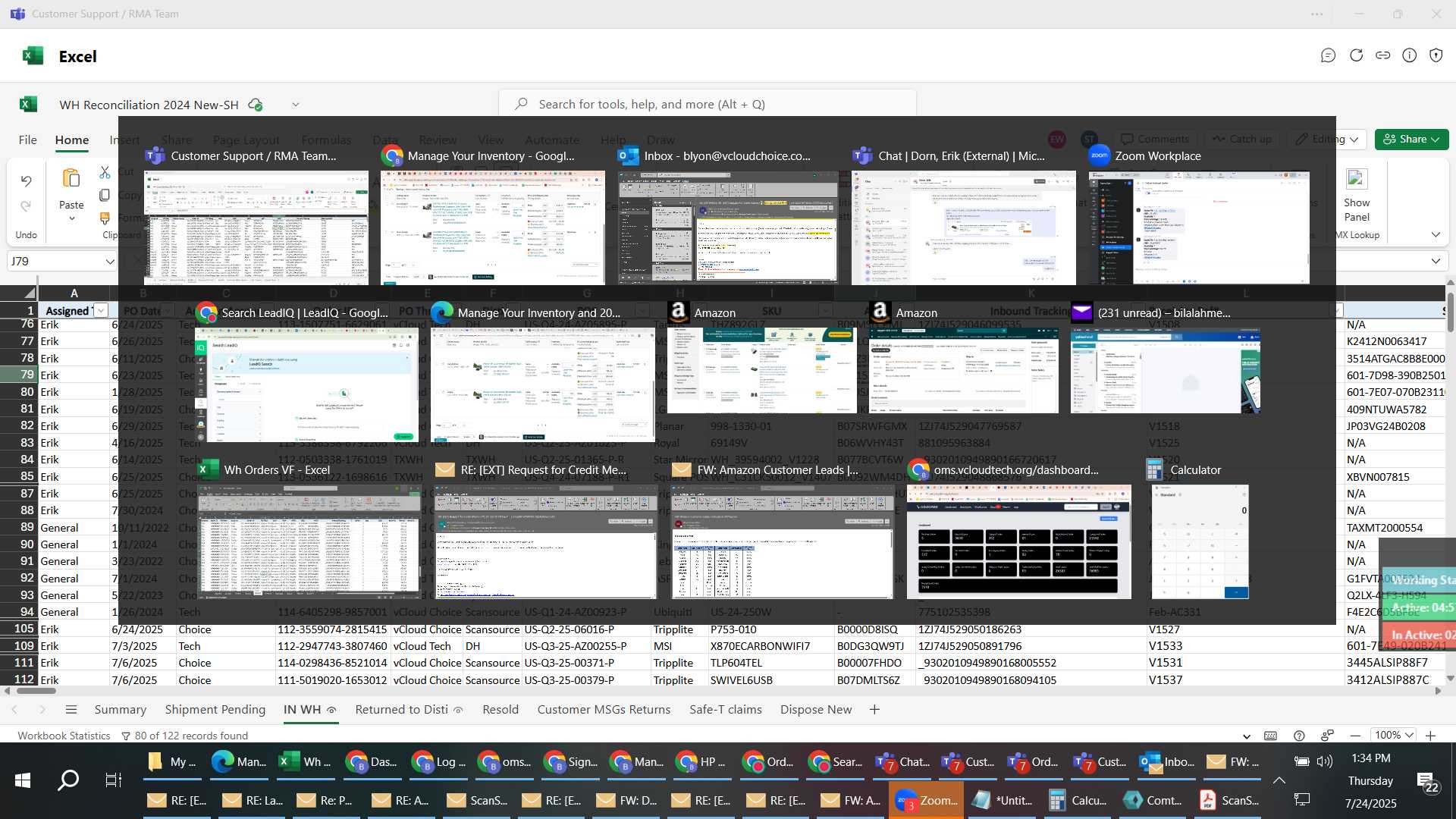Open the Safe-T claims sheet tab
The width and height of the screenshot is (1456, 819).
pyautogui.click(x=726, y=710)
